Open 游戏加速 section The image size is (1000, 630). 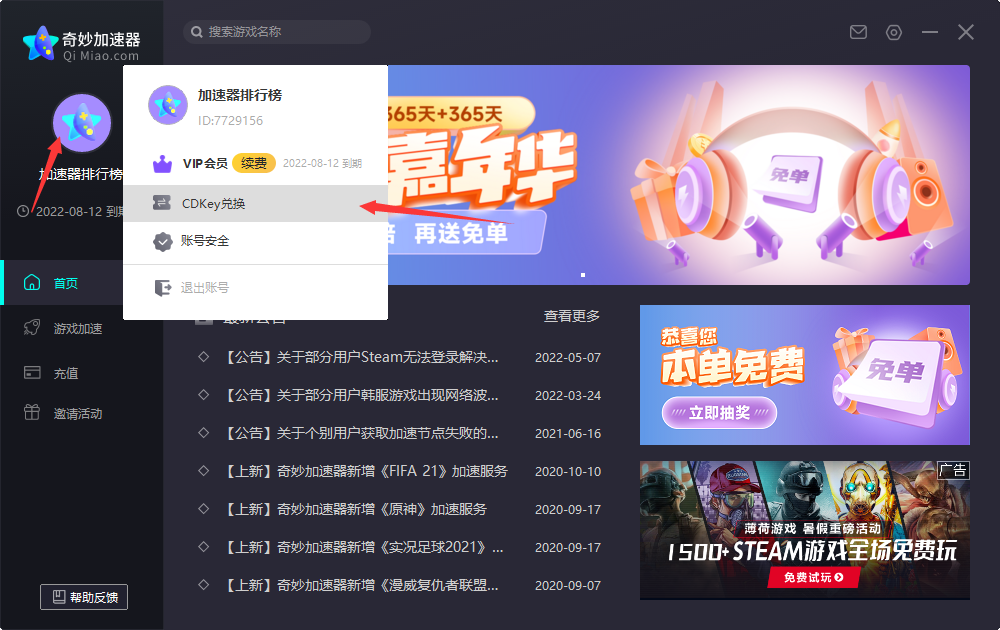click(x=78, y=328)
